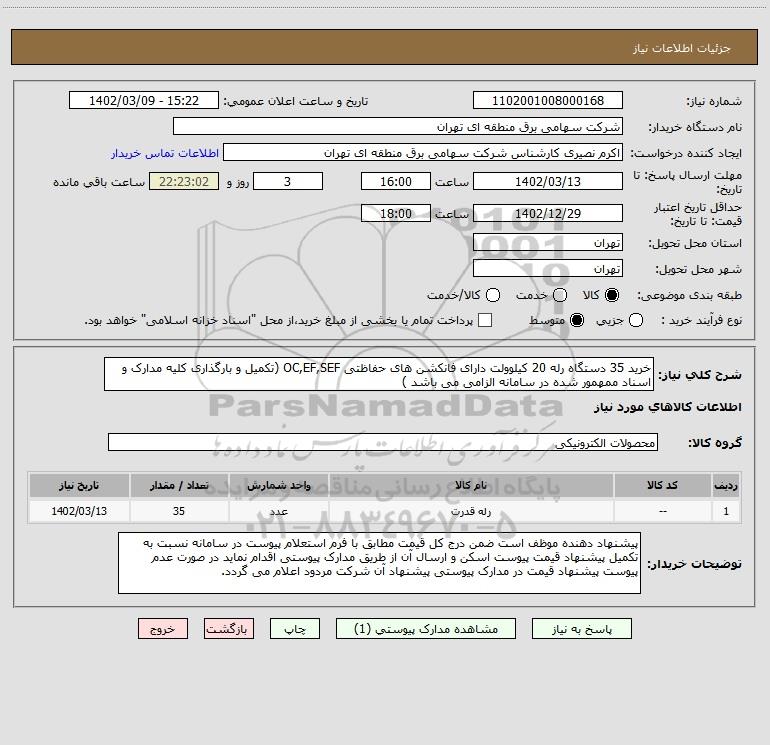Click the item code cell showing --
This screenshot has height=745, width=770.
tap(662, 511)
